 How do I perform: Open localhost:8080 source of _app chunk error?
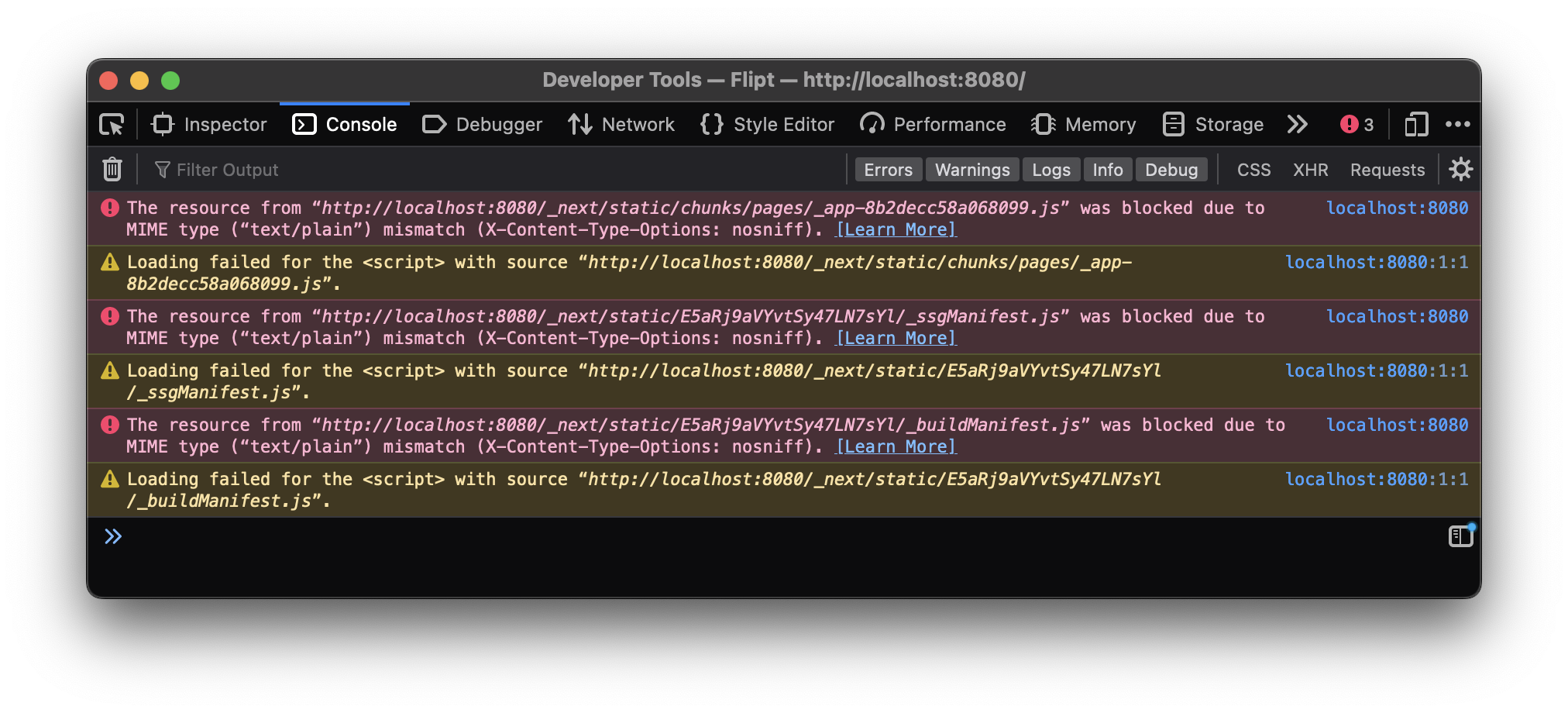coord(1397,208)
